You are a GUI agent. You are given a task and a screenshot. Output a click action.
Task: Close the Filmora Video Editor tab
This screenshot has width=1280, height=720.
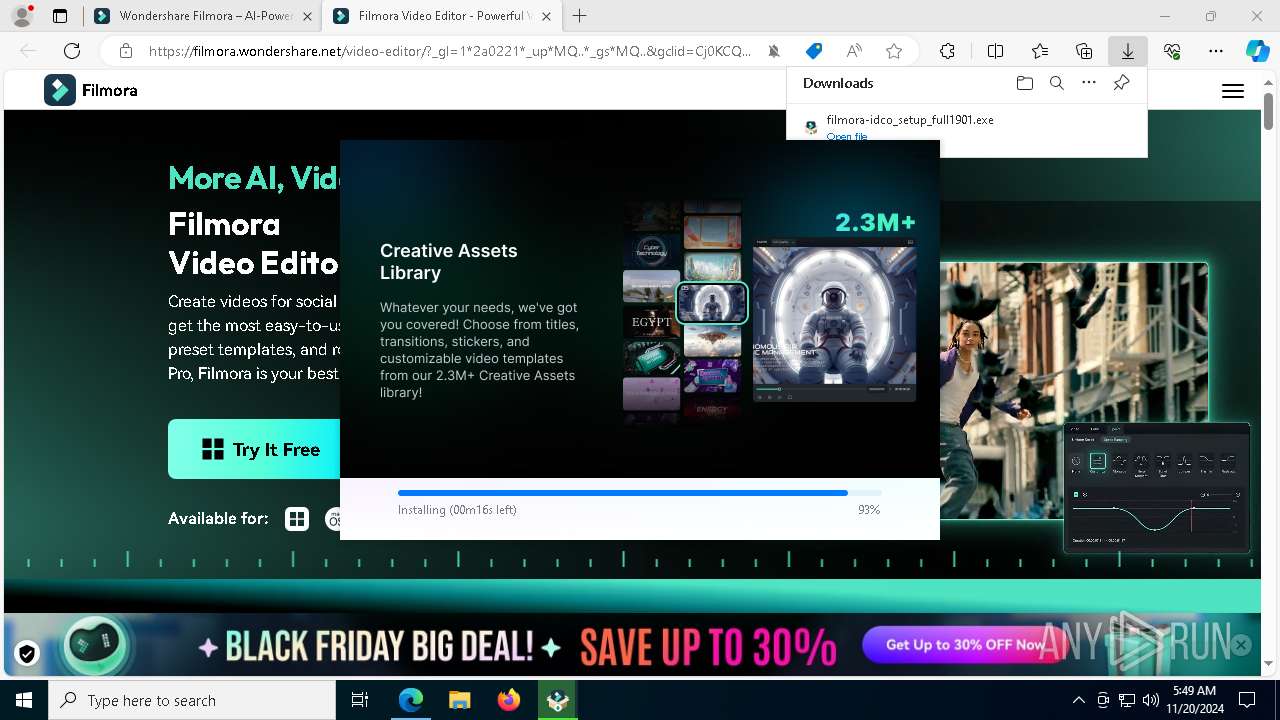(546, 16)
